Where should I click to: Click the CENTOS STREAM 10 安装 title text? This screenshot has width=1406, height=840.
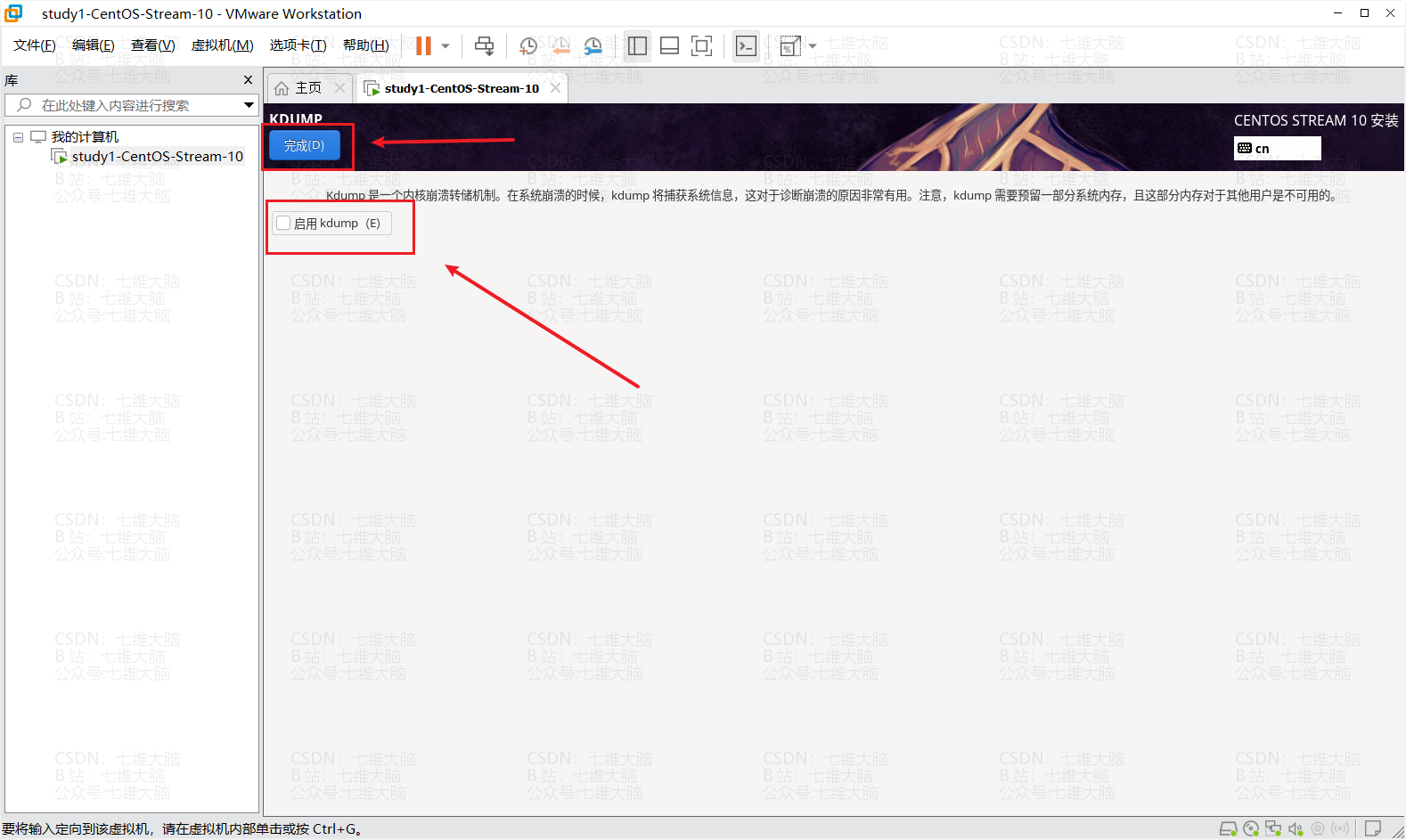[x=1315, y=120]
